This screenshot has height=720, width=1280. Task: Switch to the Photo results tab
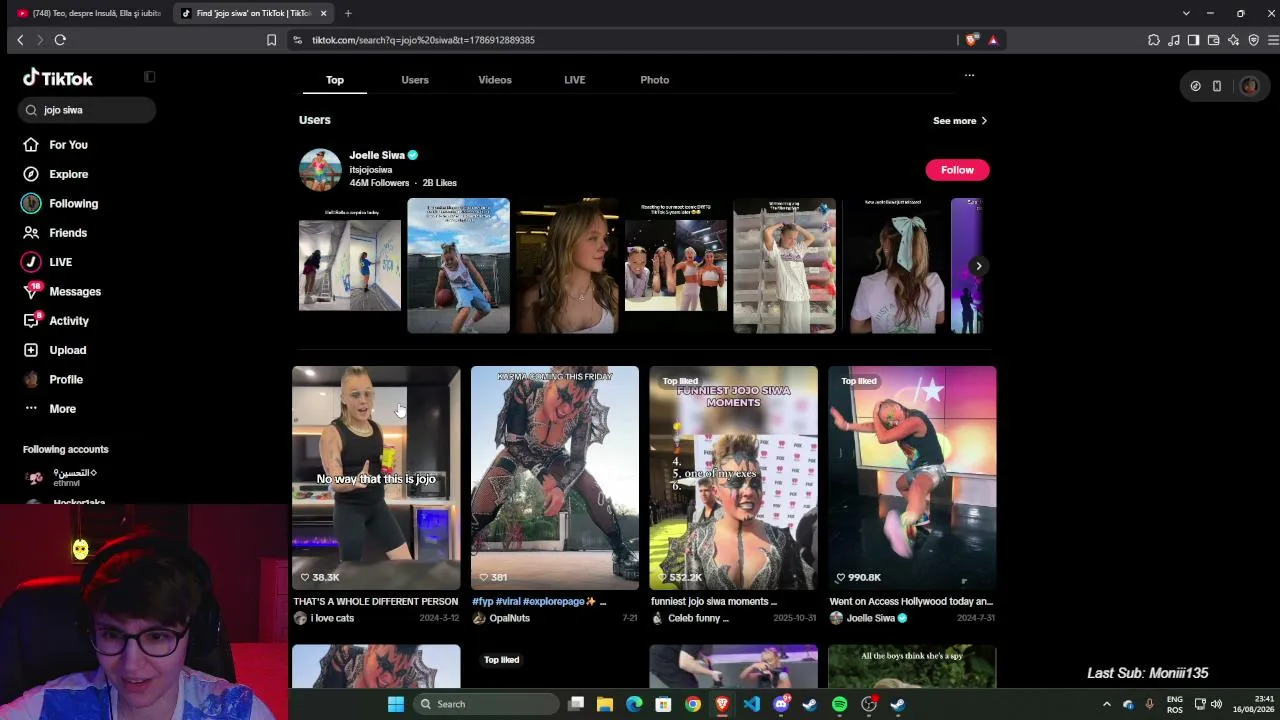coord(655,80)
